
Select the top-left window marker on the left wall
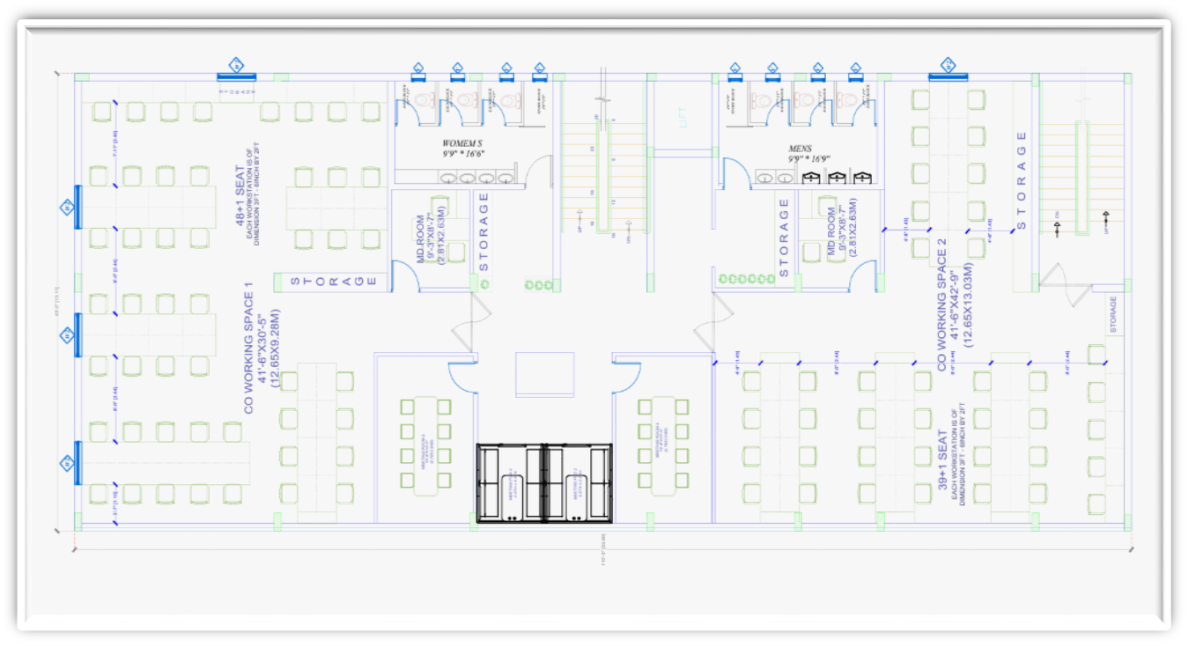(67, 208)
